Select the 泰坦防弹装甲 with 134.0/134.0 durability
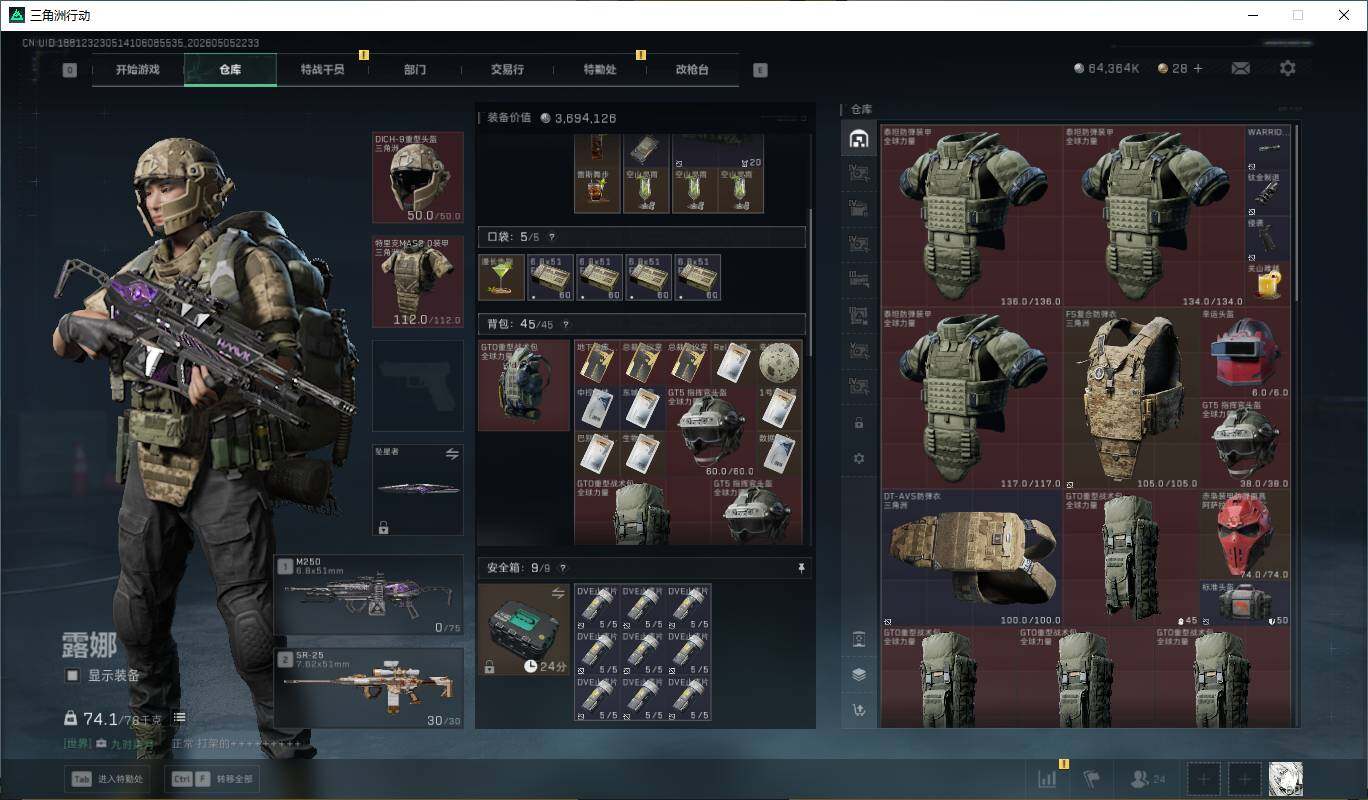 click(1153, 216)
